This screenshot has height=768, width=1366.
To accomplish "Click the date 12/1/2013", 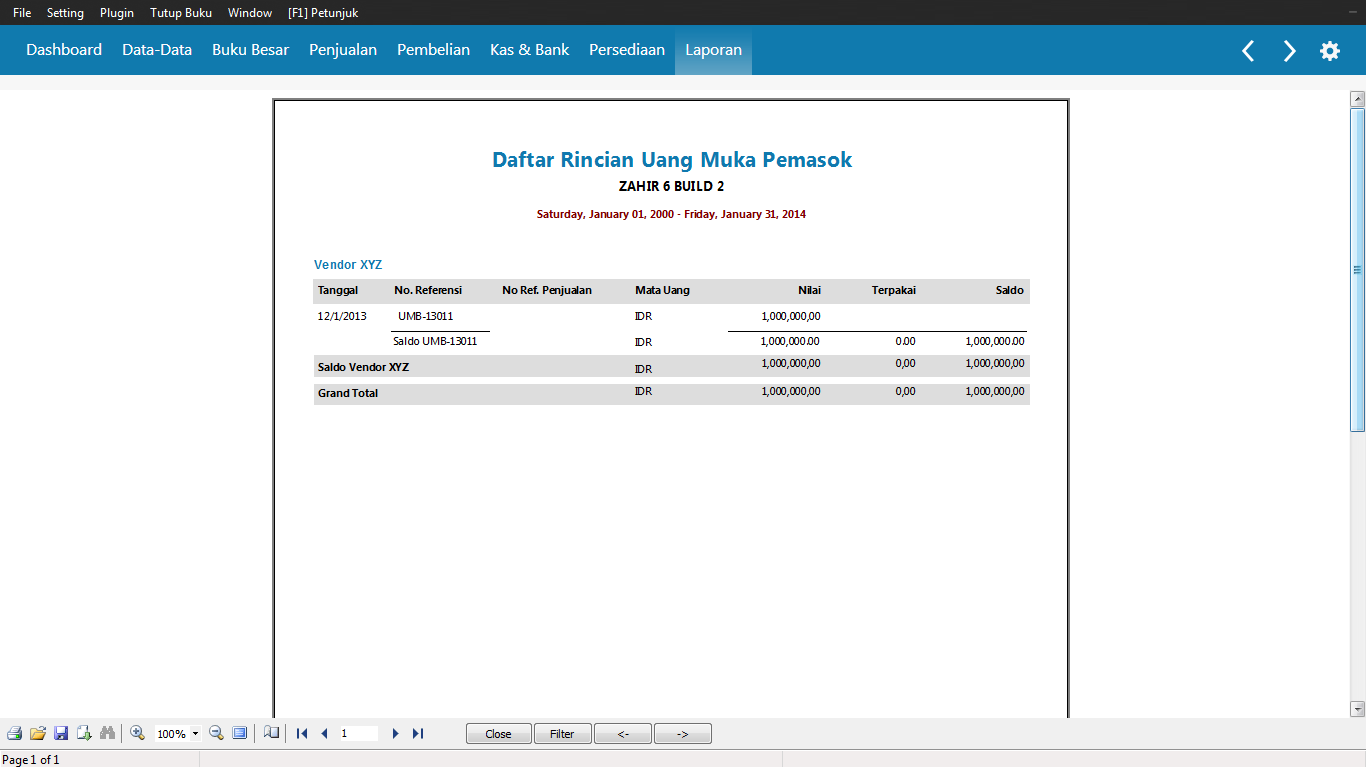I will [342, 316].
